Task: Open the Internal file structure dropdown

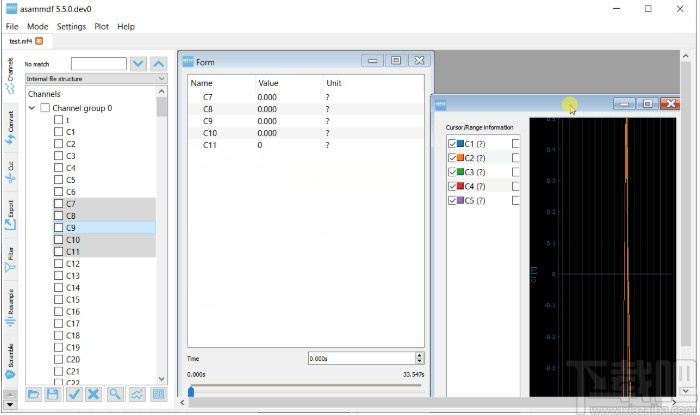Action: click(96, 79)
